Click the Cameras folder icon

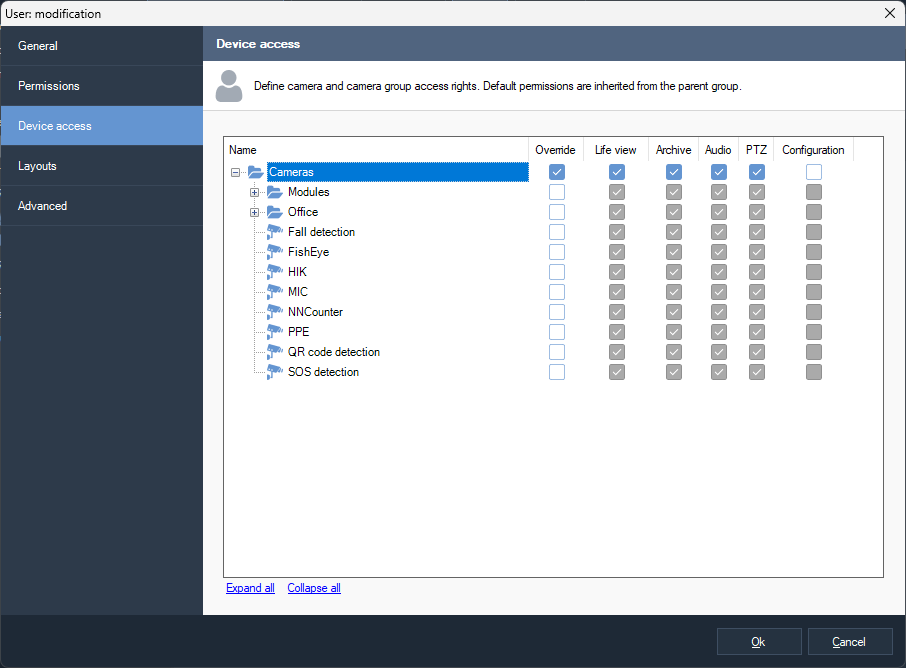click(256, 172)
